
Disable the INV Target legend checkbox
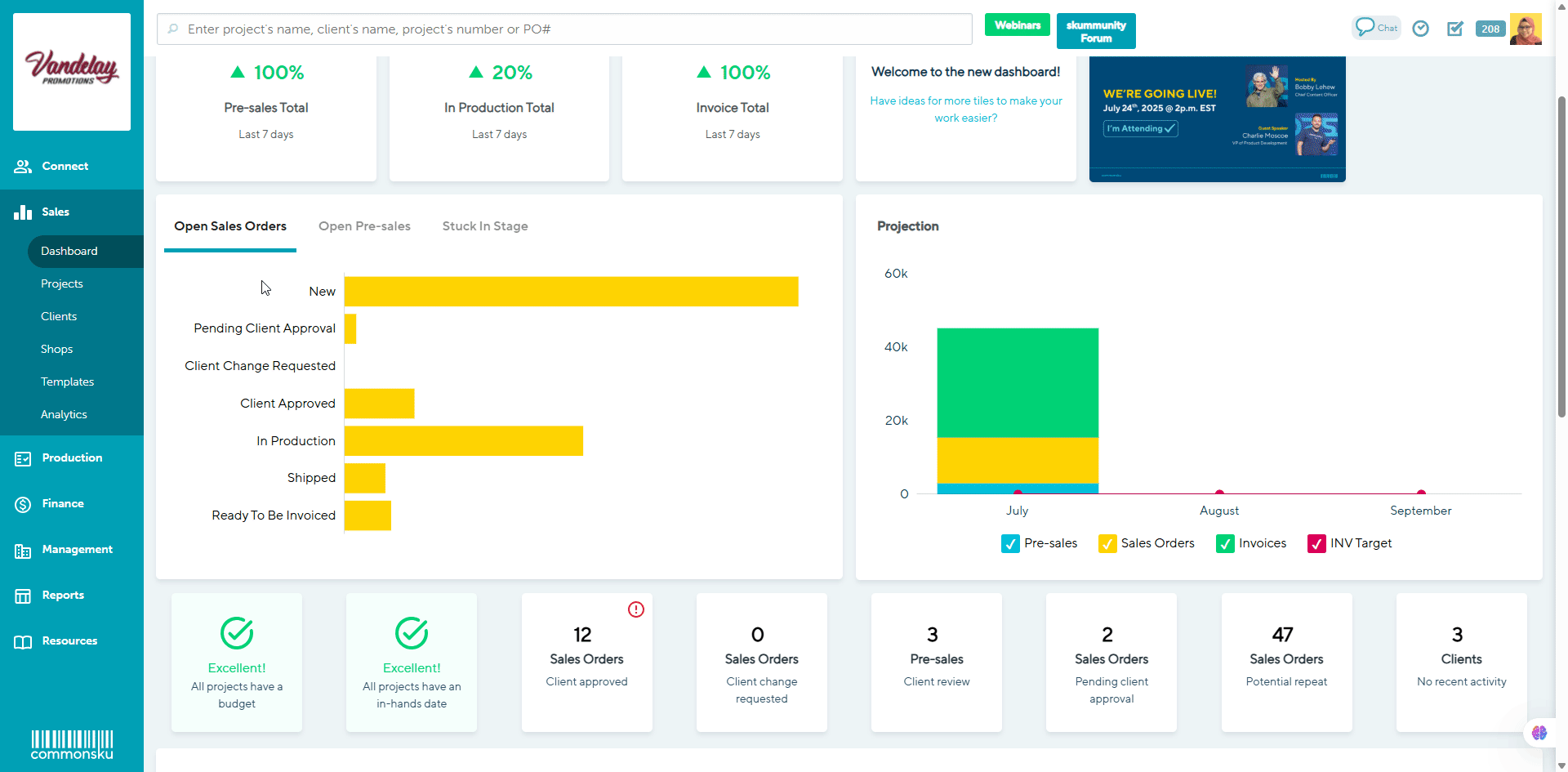pyautogui.click(x=1316, y=544)
